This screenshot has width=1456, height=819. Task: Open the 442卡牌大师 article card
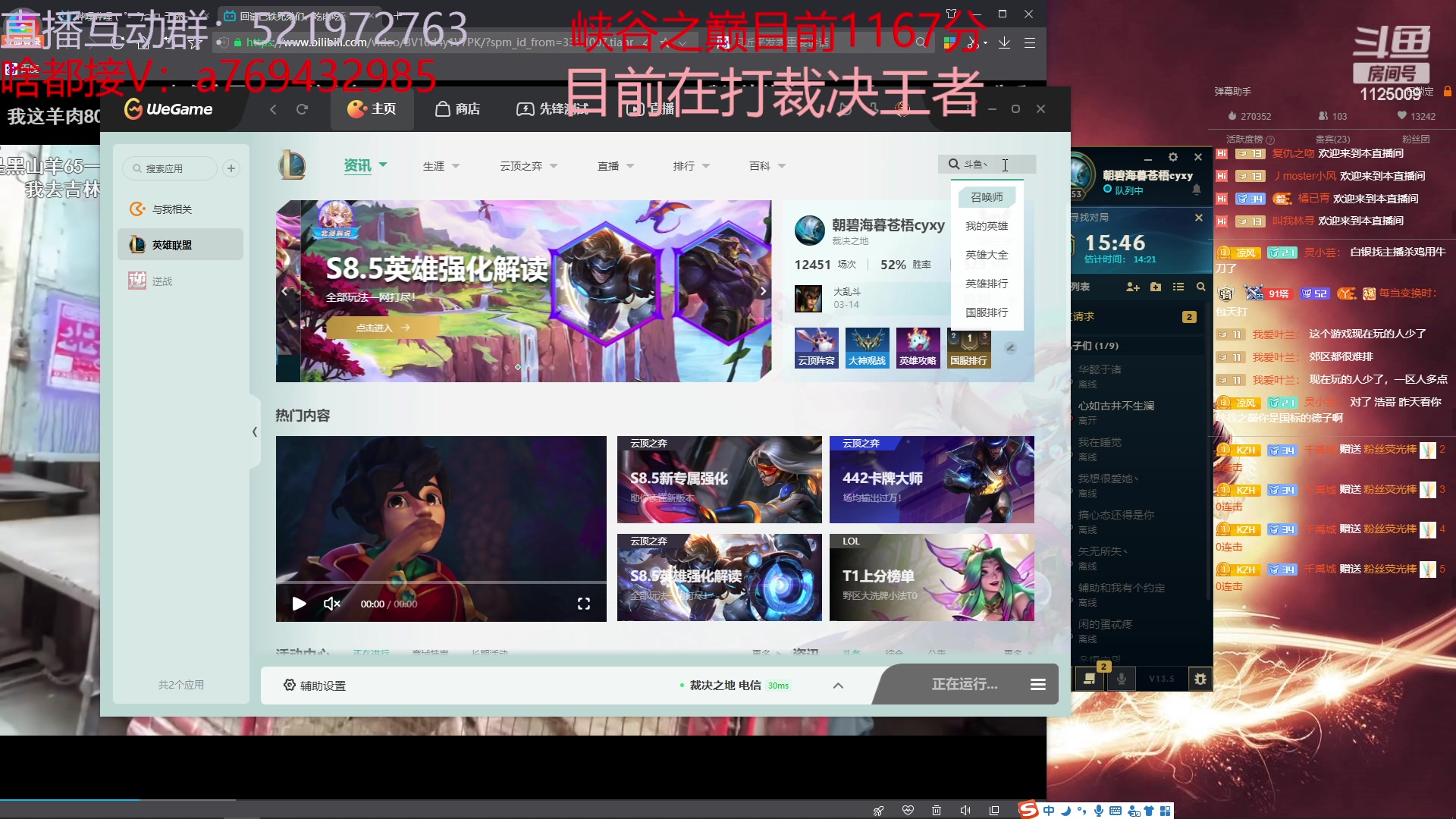pyautogui.click(x=931, y=479)
